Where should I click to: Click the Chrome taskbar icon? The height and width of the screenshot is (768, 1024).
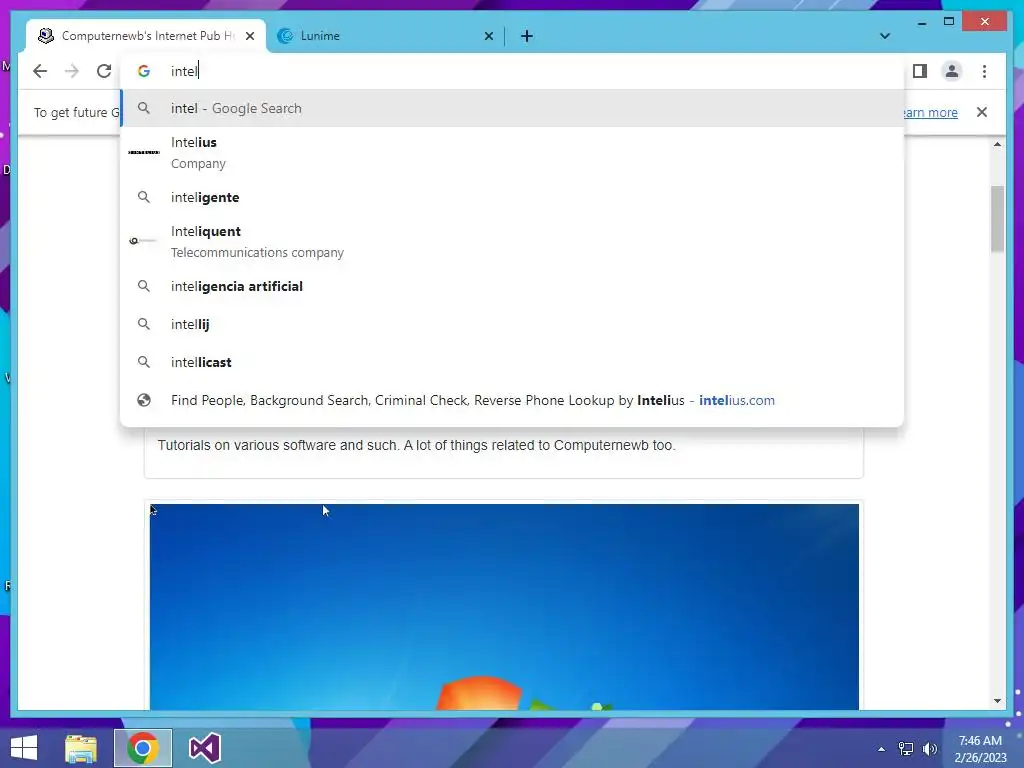[x=143, y=748]
